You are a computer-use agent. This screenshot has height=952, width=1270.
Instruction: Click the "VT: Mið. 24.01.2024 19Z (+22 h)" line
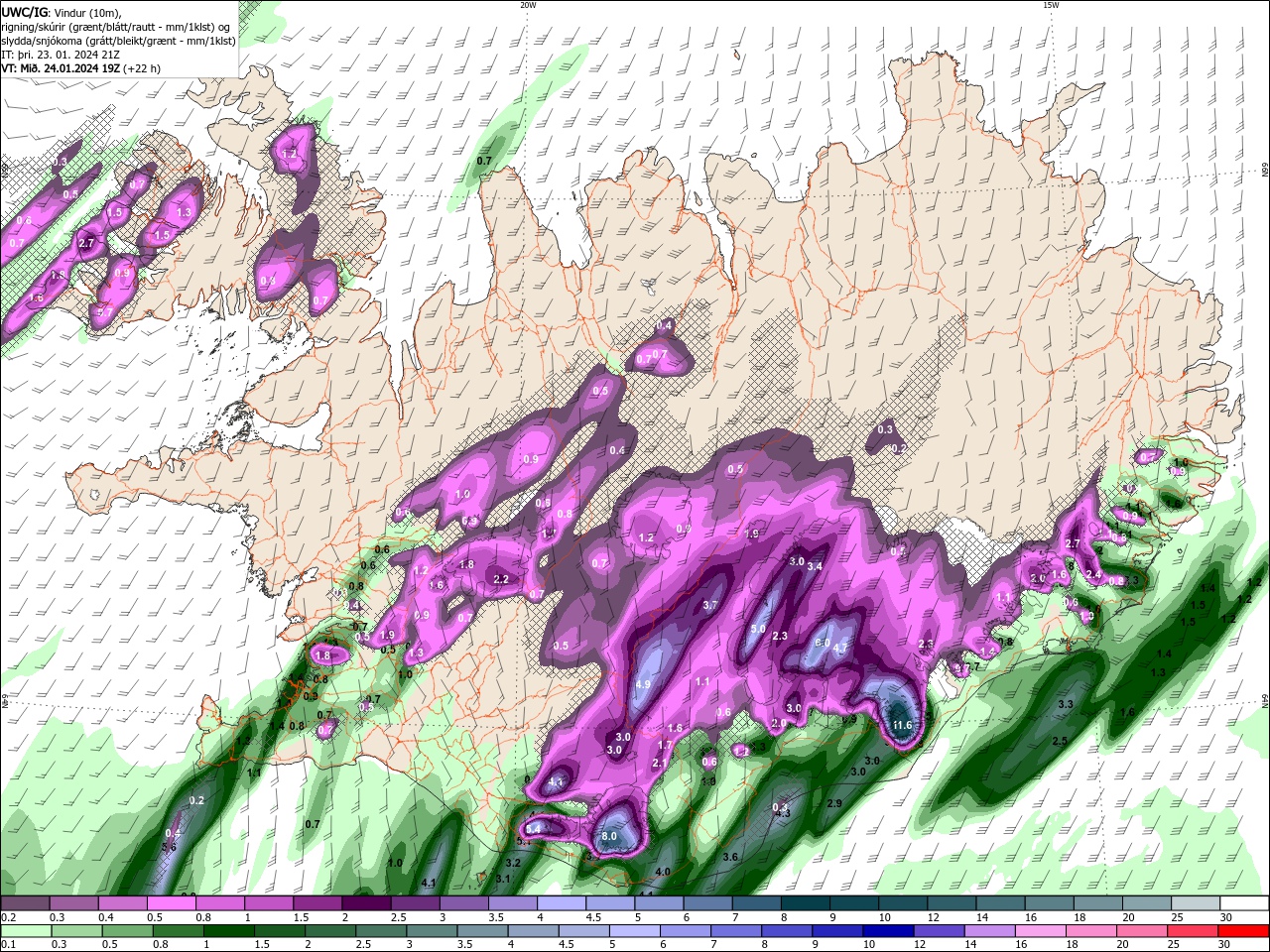(80, 68)
